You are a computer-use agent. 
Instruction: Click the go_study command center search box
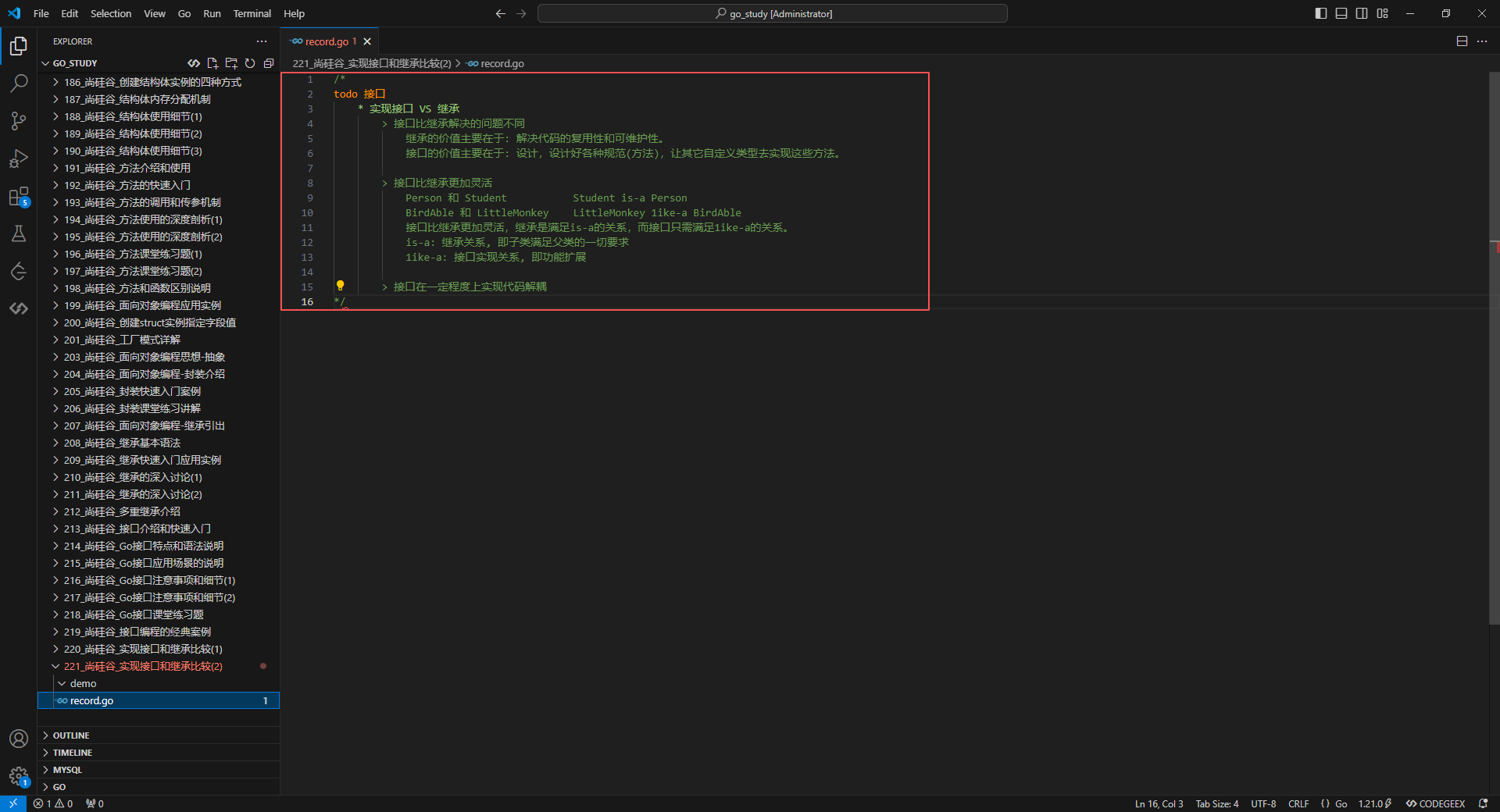point(773,13)
